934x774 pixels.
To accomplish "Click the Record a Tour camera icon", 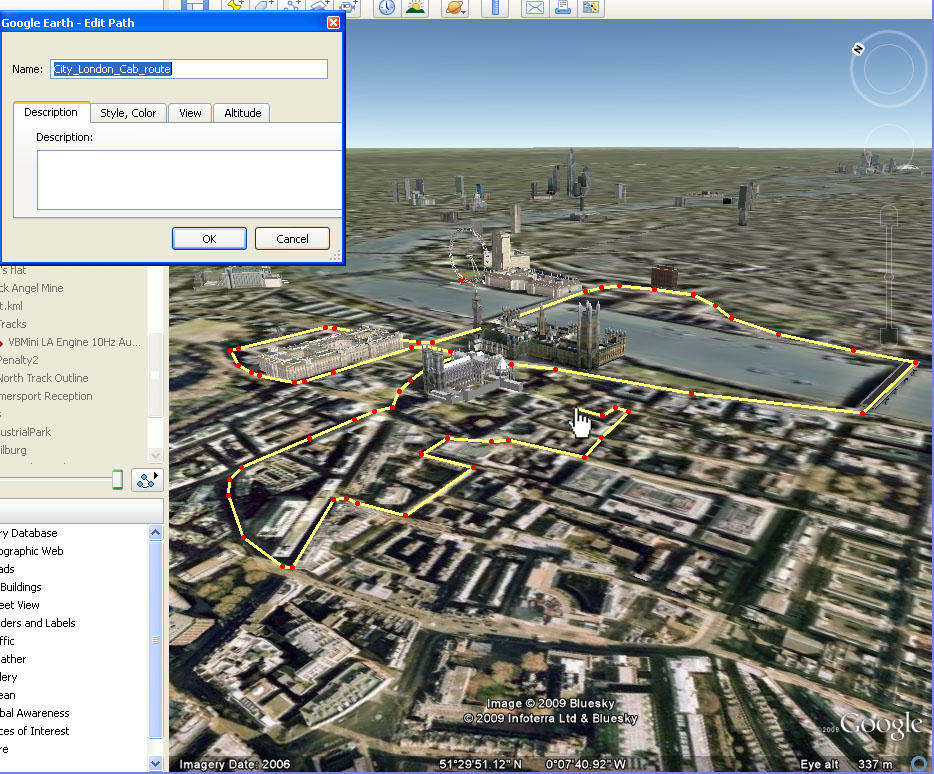I will tap(348, 6).
